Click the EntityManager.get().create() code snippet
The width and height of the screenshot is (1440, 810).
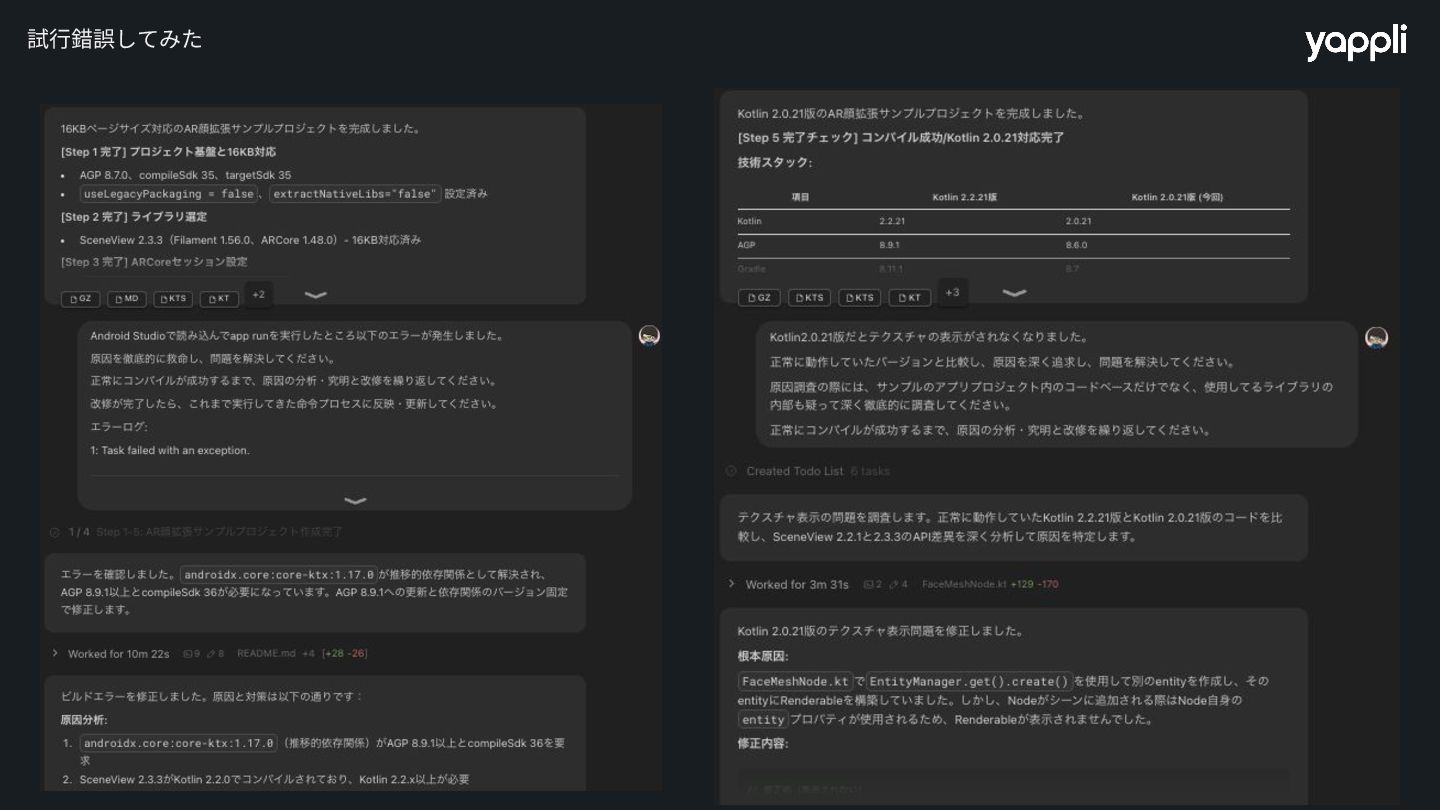coord(970,681)
